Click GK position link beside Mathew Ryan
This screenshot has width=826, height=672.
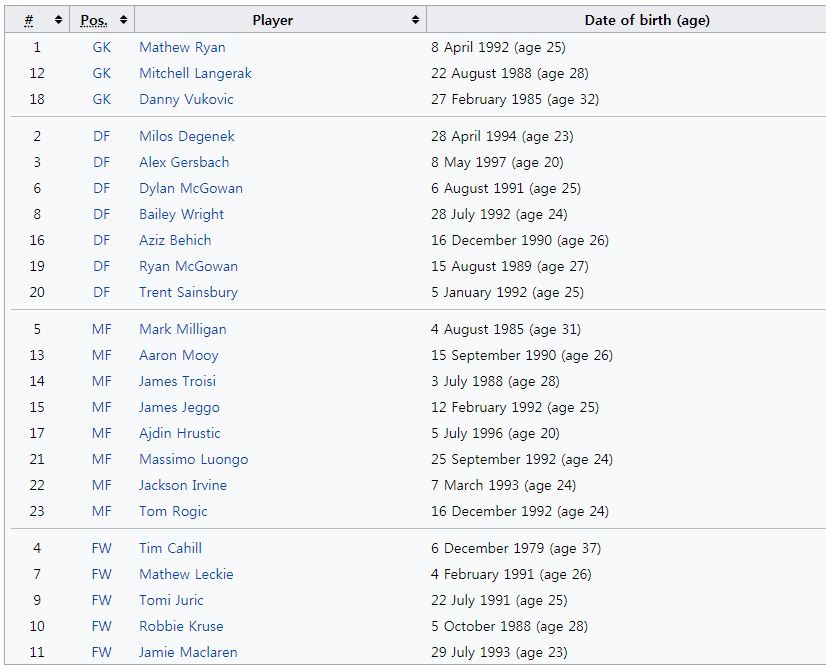(x=102, y=47)
